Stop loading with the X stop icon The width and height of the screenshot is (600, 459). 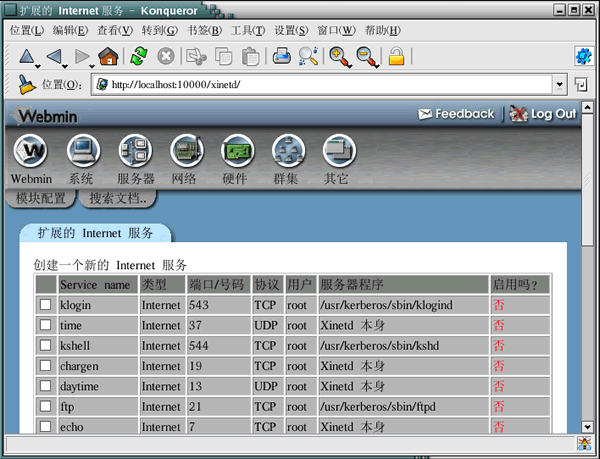(166, 56)
